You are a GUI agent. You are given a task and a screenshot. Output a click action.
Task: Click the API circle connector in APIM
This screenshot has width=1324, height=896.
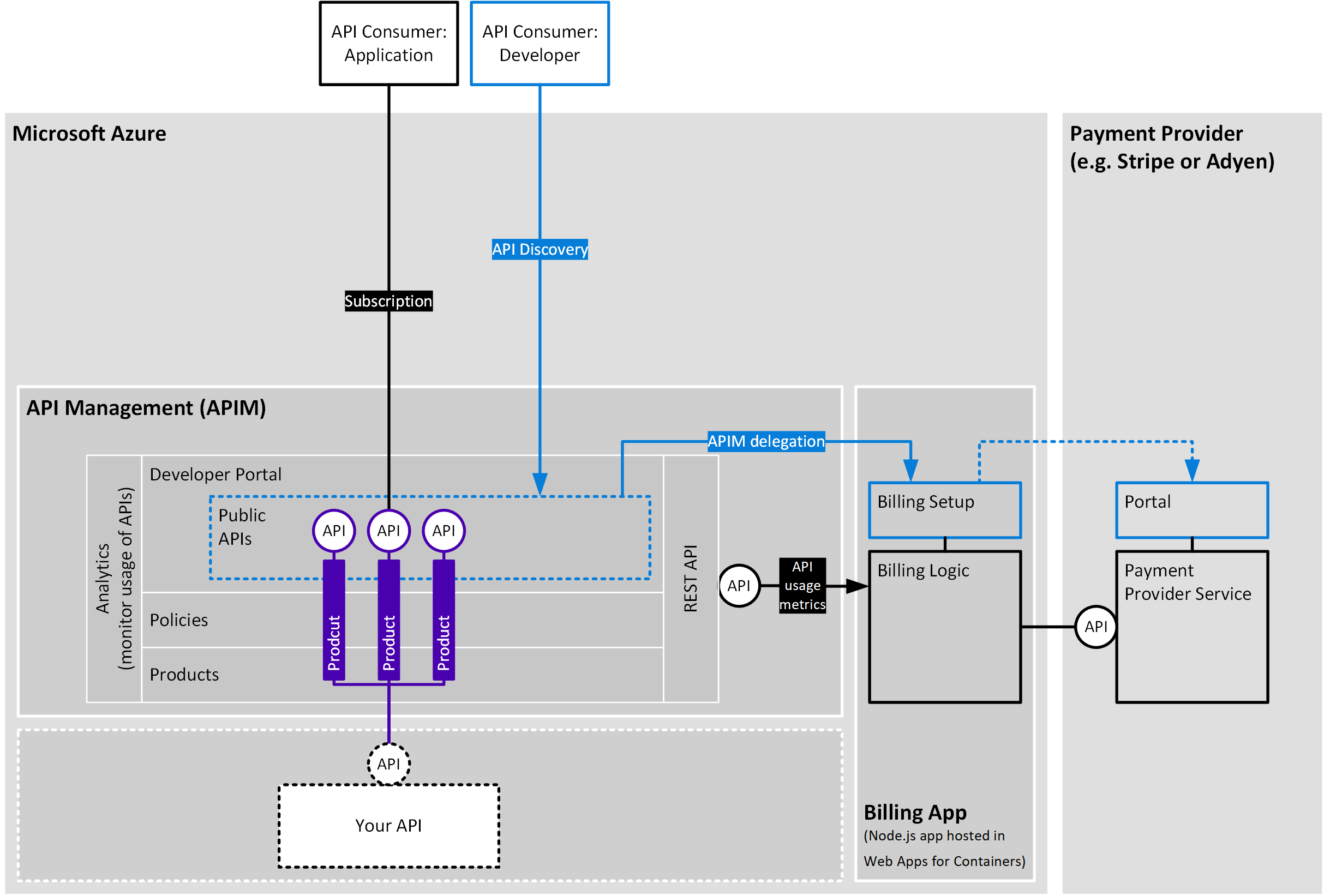click(731, 581)
